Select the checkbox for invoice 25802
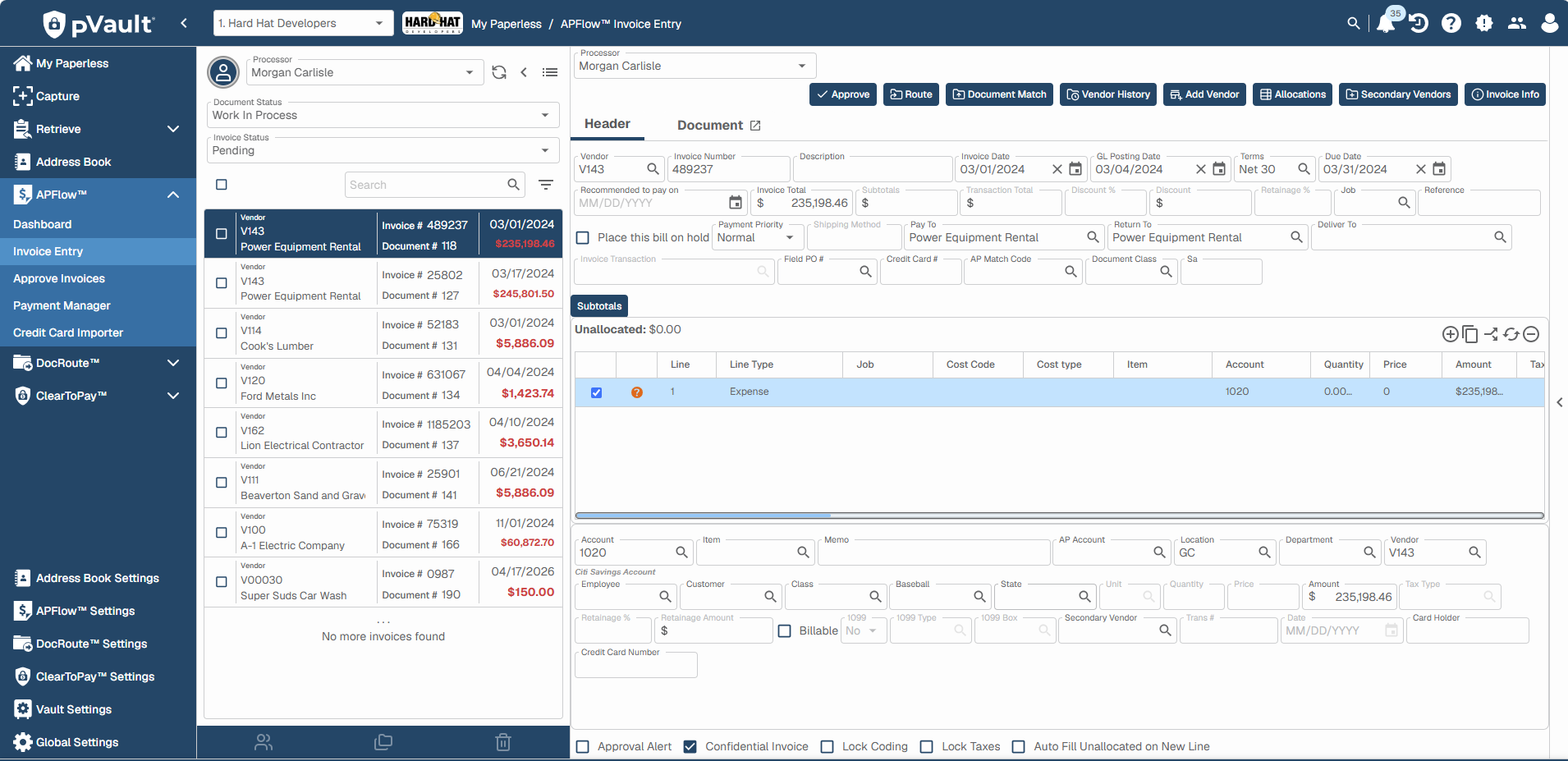The height and width of the screenshot is (761, 1568). pos(222,283)
